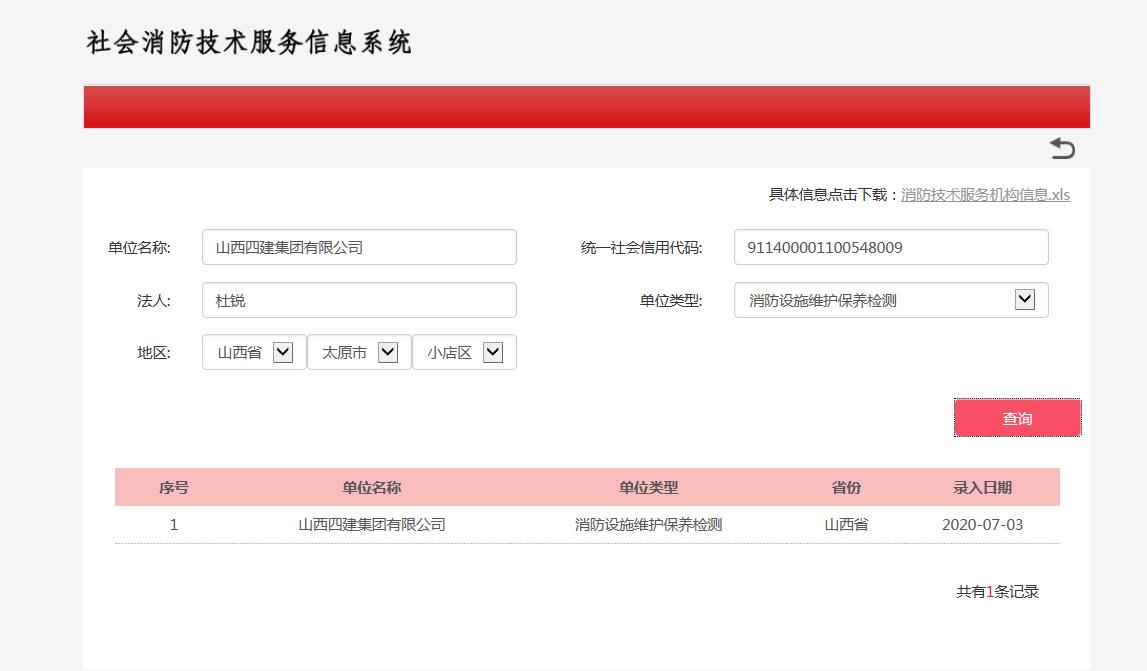This screenshot has height=671, width=1147.
Task: Expand the 小店区 district dropdown
Action: pos(464,352)
